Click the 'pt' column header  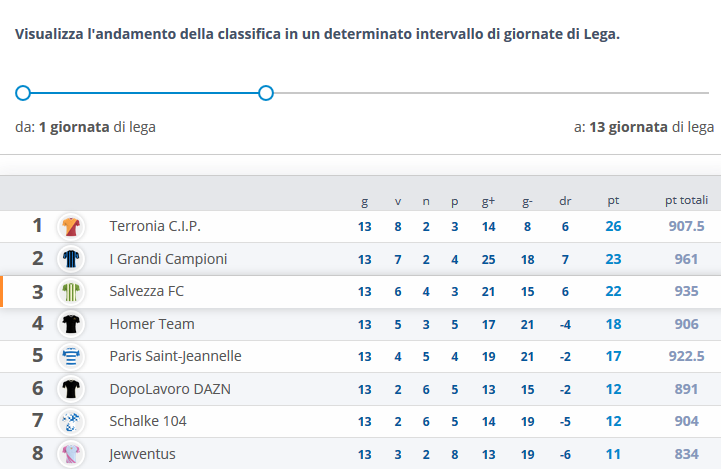click(613, 201)
